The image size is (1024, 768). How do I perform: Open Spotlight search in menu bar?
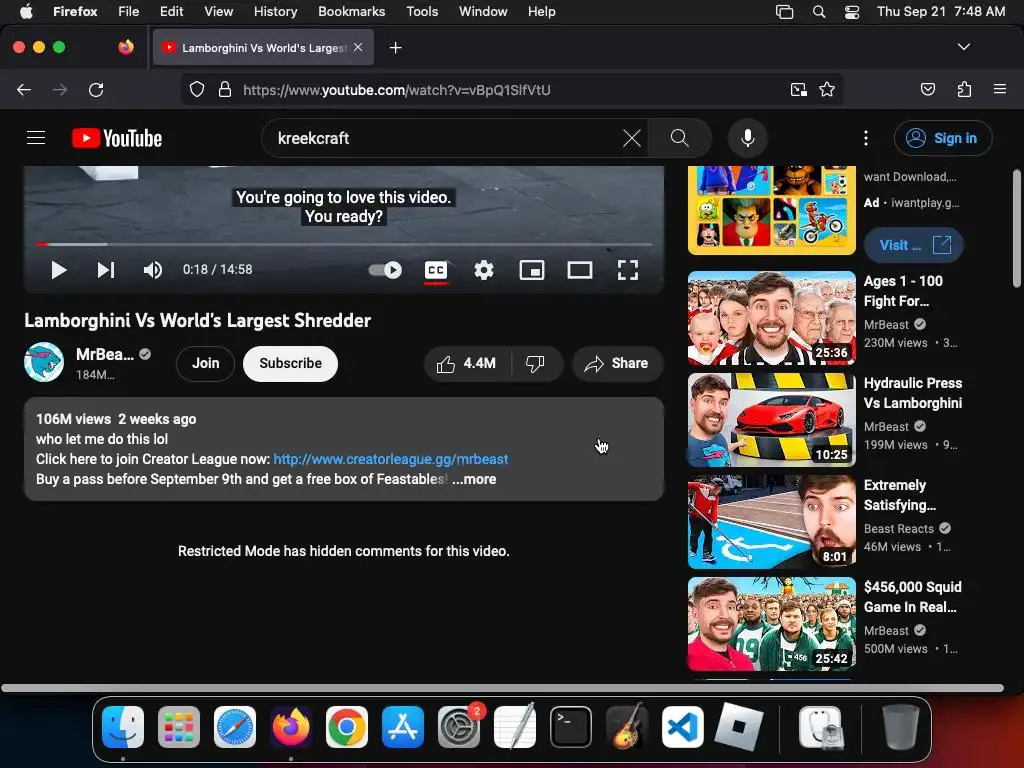click(x=819, y=12)
